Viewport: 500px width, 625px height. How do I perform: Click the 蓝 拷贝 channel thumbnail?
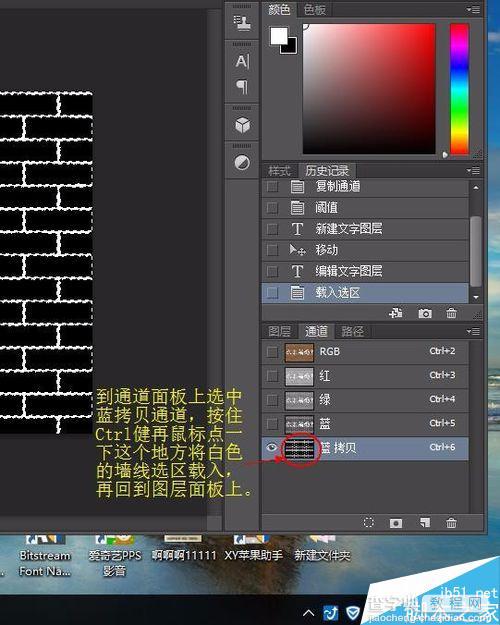click(299, 448)
